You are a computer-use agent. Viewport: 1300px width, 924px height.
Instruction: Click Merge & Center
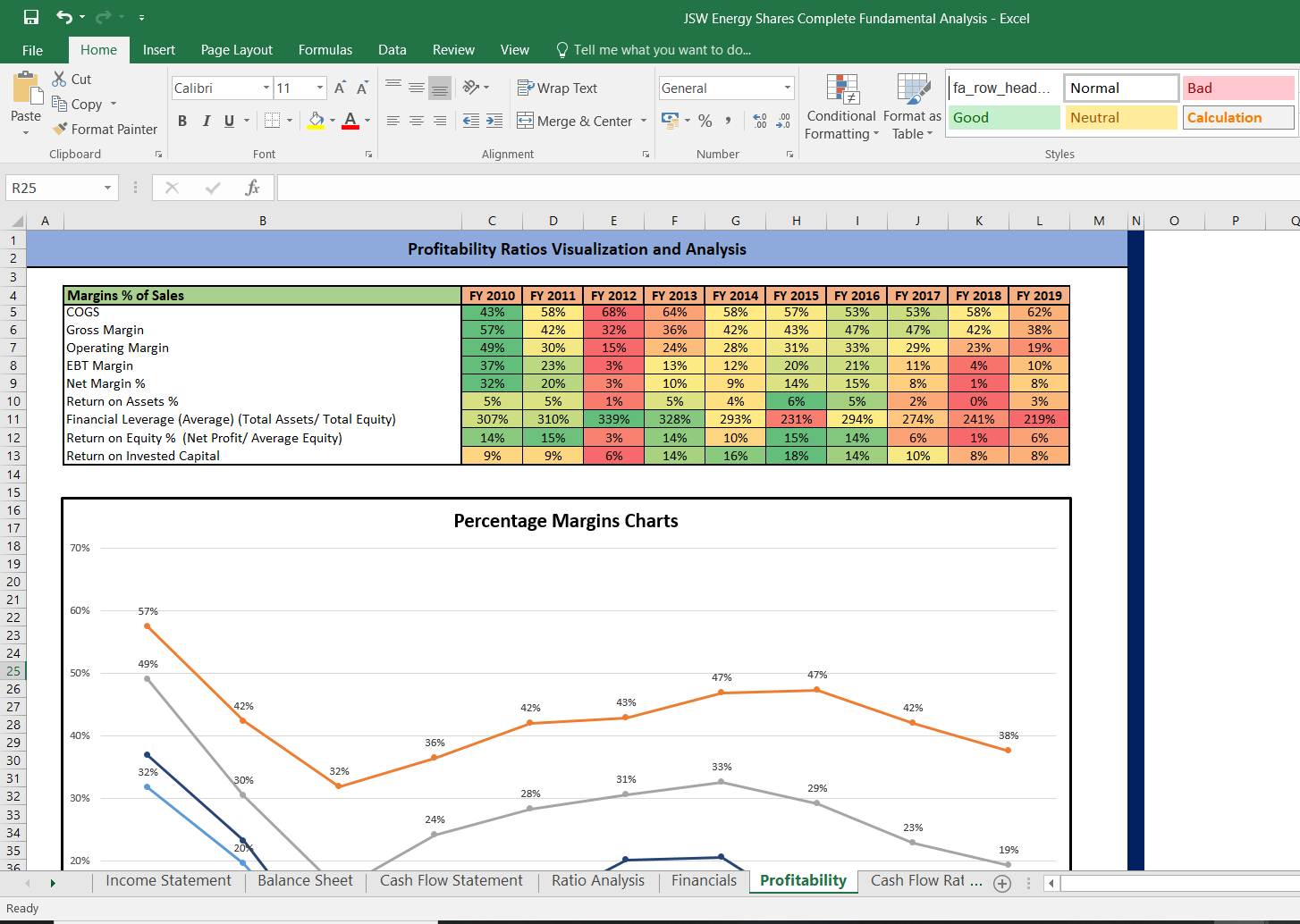(x=575, y=121)
